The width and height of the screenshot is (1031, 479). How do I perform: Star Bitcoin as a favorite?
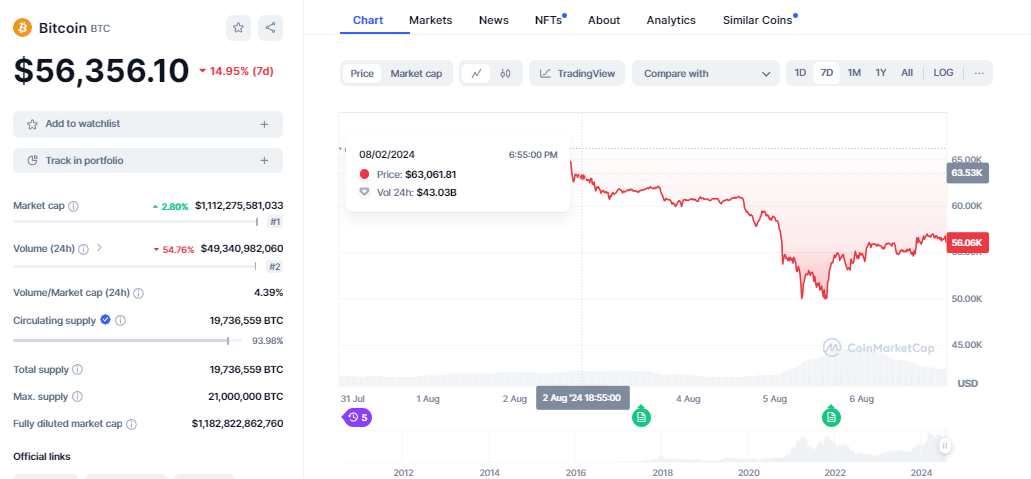(x=238, y=28)
